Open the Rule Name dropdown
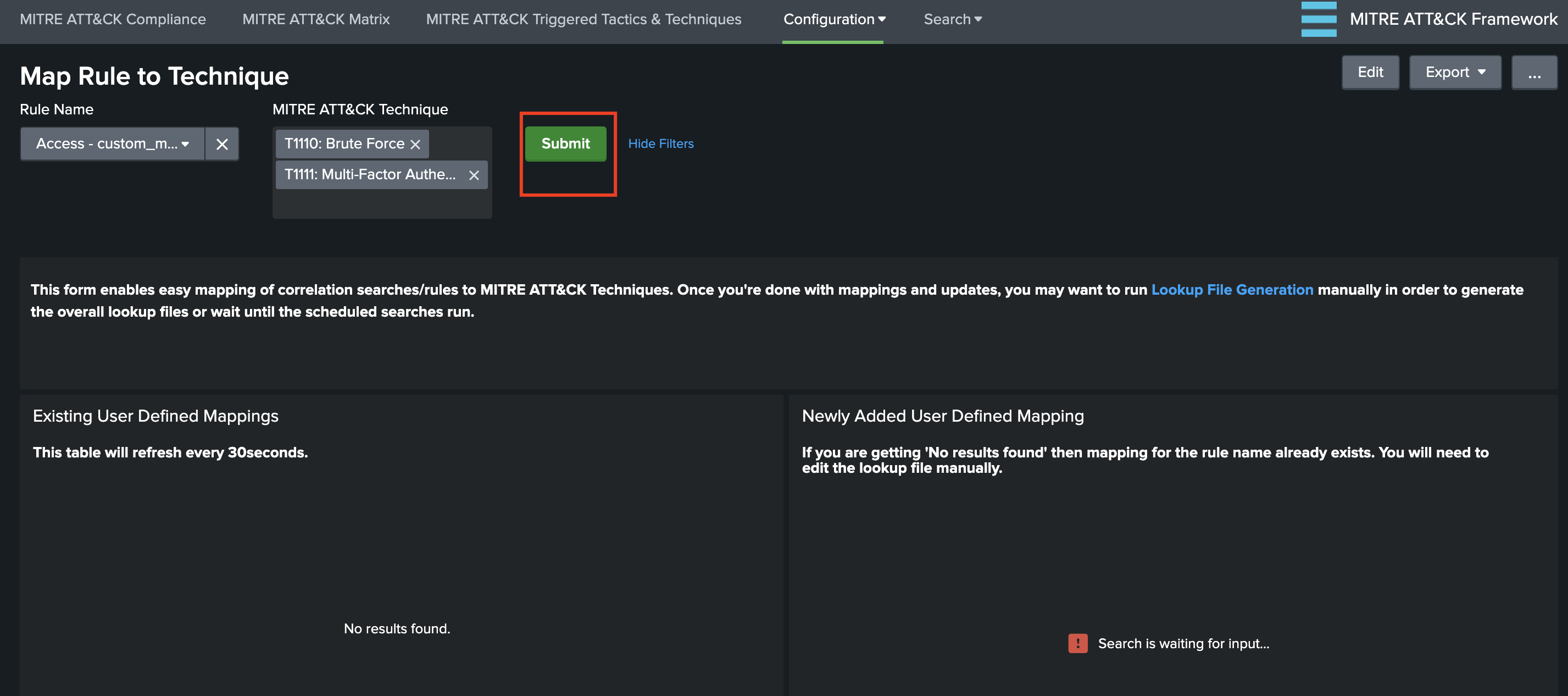This screenshot has width=1568, height=696. (x=113, y=145)
